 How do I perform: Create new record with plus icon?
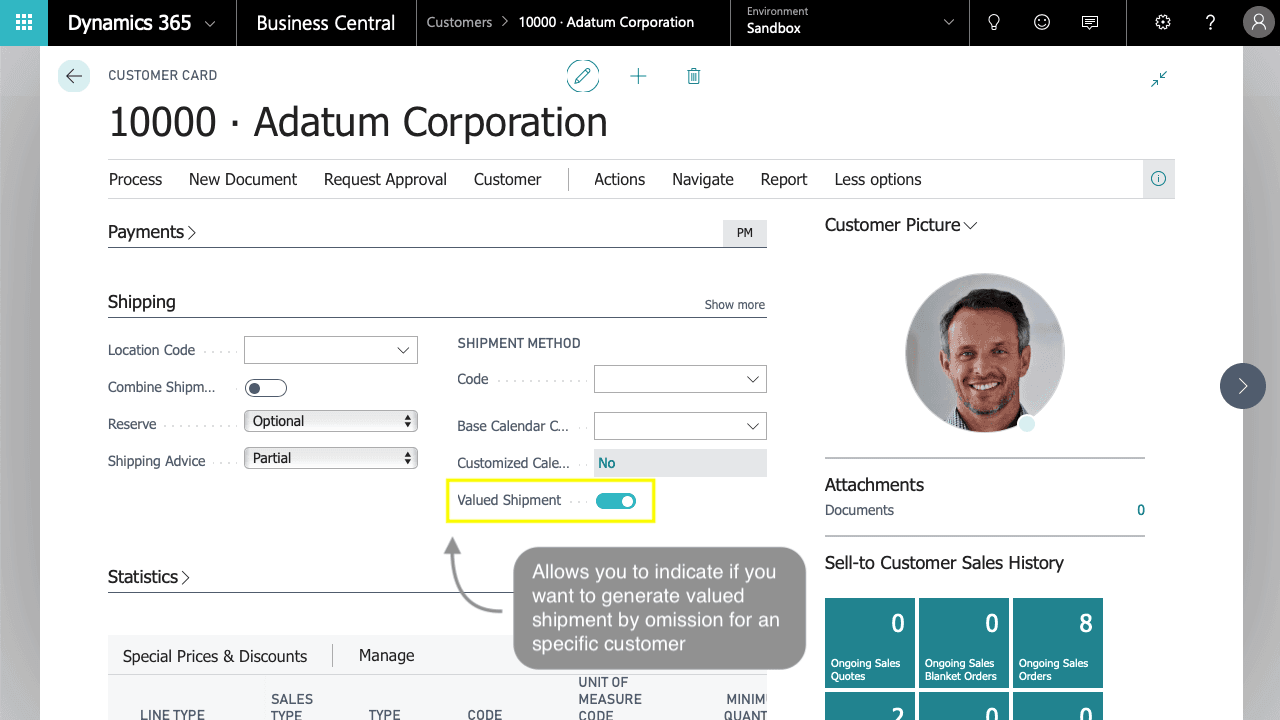point(638,76)
